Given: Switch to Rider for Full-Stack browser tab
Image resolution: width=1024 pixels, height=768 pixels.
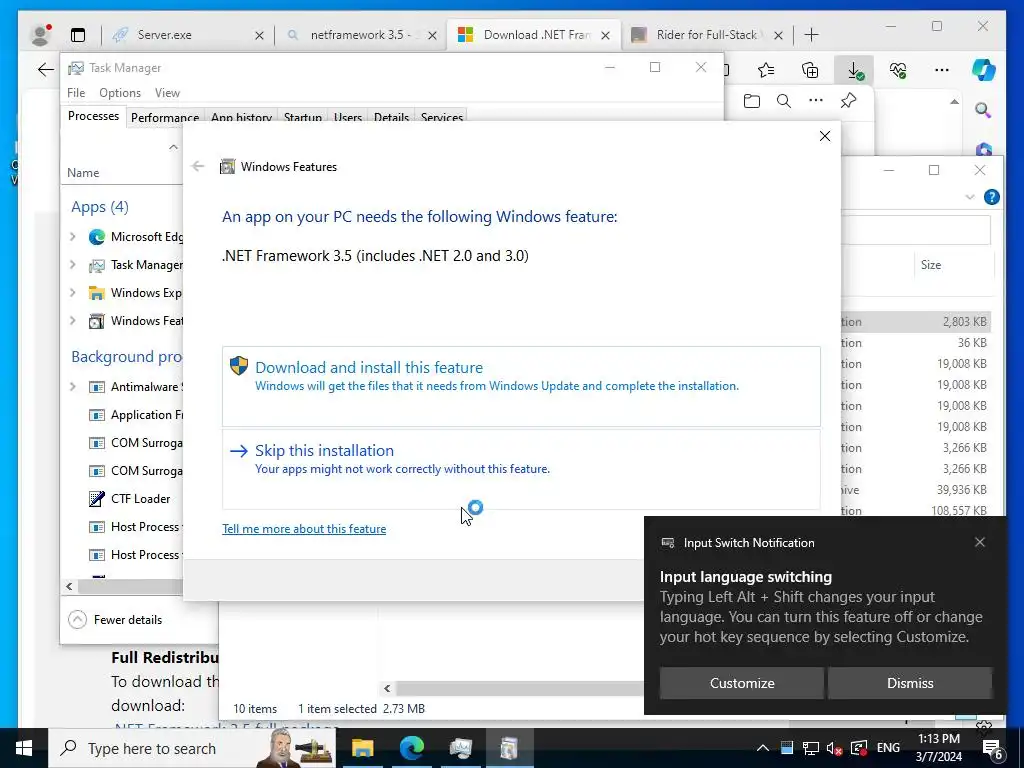Looking at the screenshot, I should [x=707, y=35].
